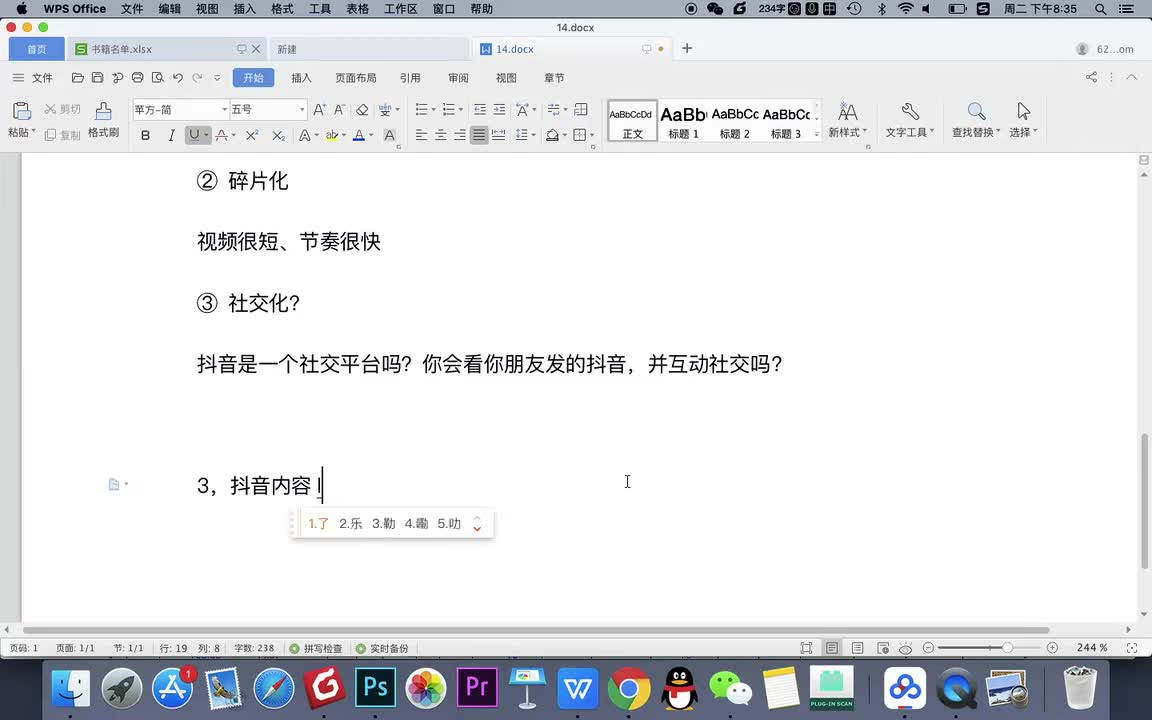Image resolution: width=1152 pixels, height=720 pixels.
Task: Switch to Page Layout (页面布局) tab
Action: [356, 78]
